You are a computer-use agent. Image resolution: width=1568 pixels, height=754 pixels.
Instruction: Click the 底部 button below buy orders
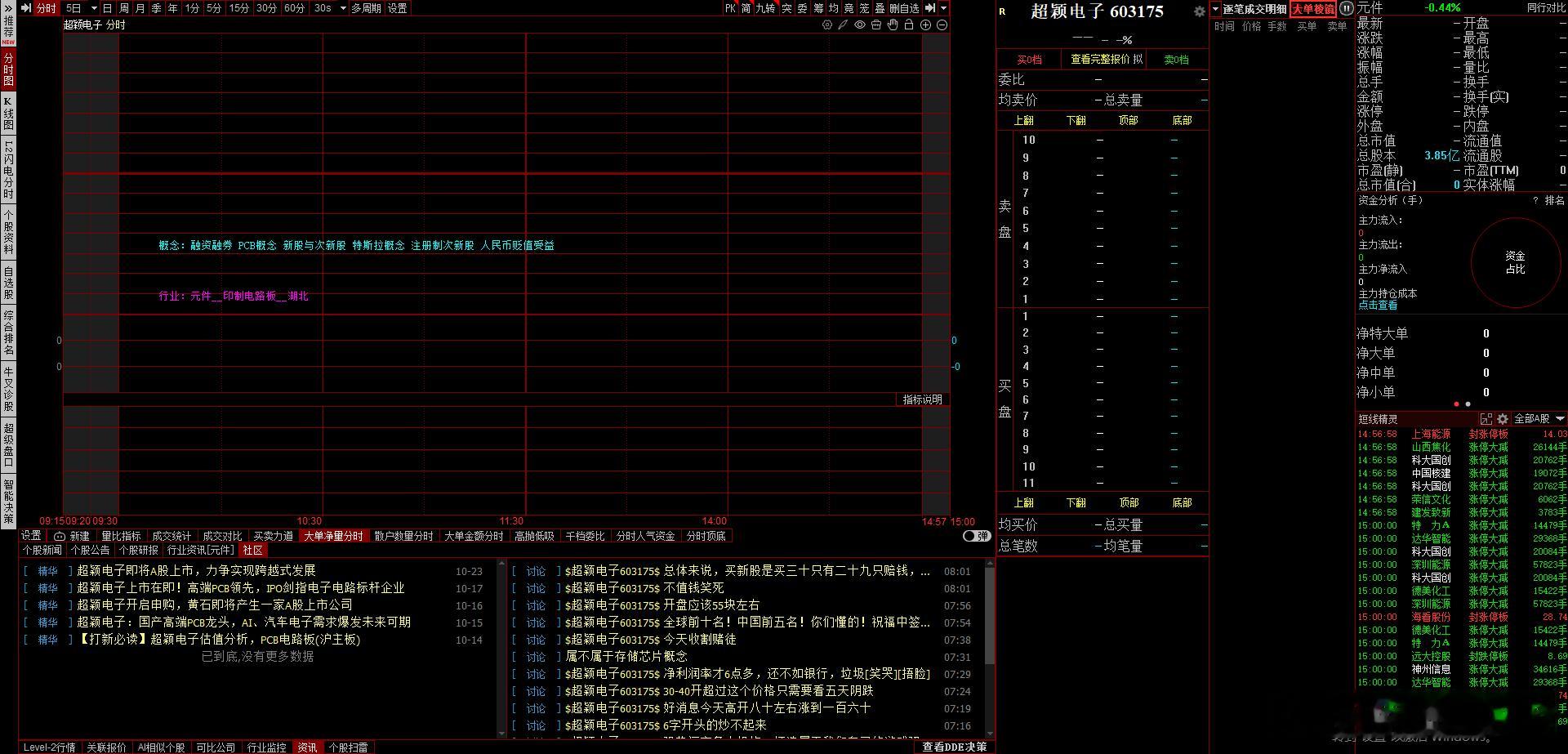coord(1182,502)
